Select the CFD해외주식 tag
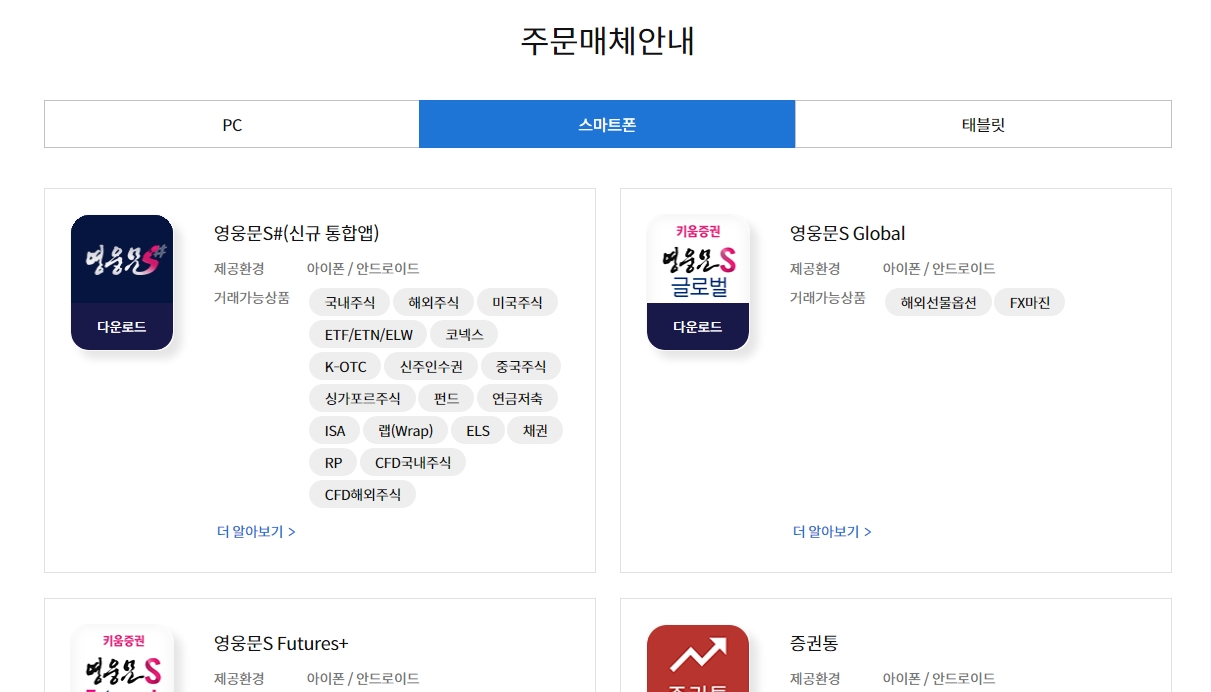Screen dimensions: 1211x692 coord(362,494)
